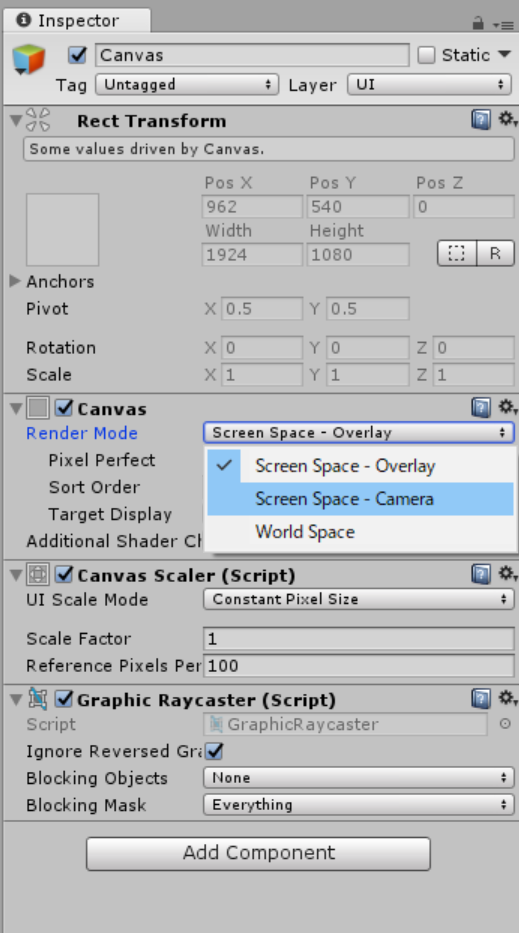Select World Space render mode

click(x=360, y=531)
